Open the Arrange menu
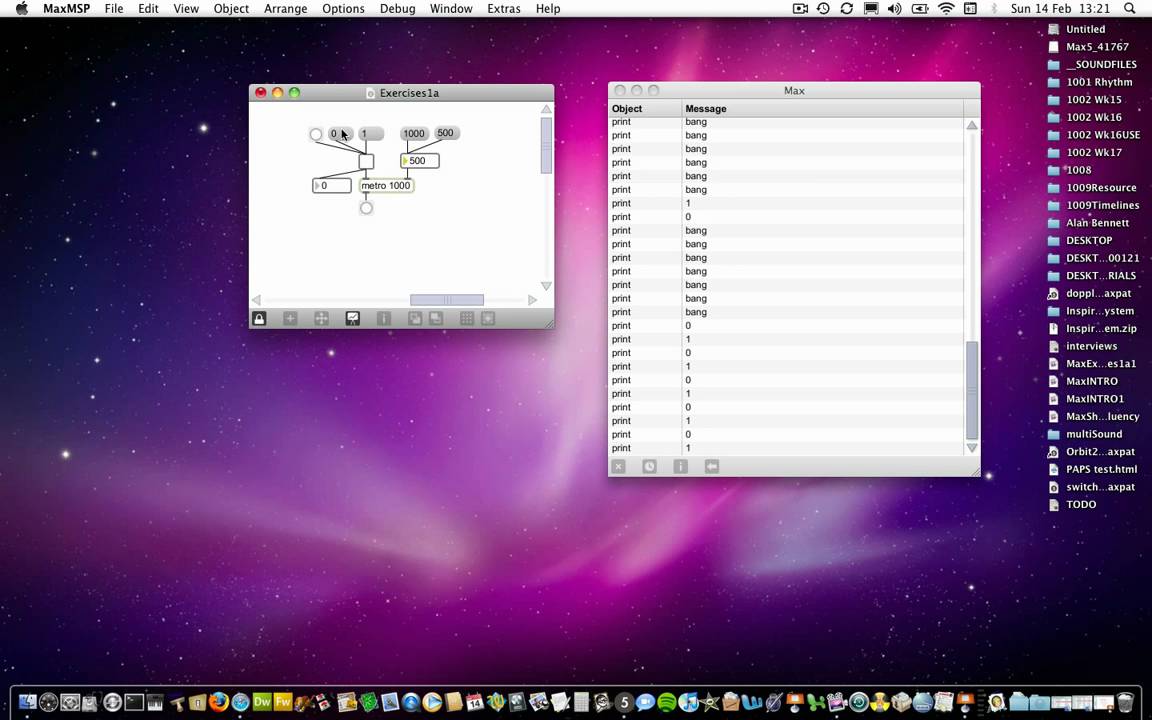 coord(286,9)
